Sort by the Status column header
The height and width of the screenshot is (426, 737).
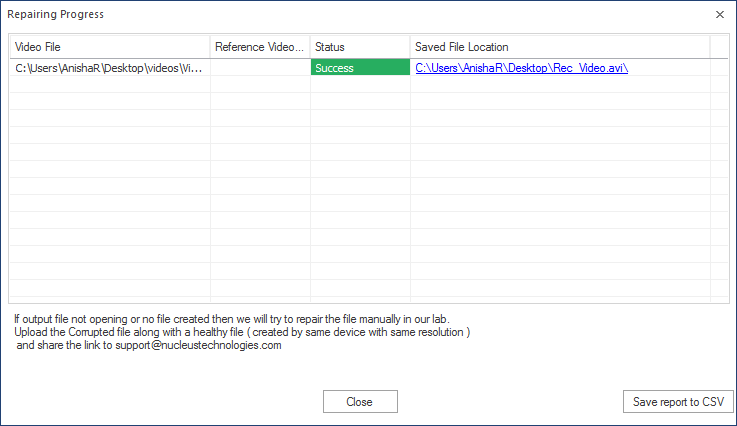coord(360,47)
